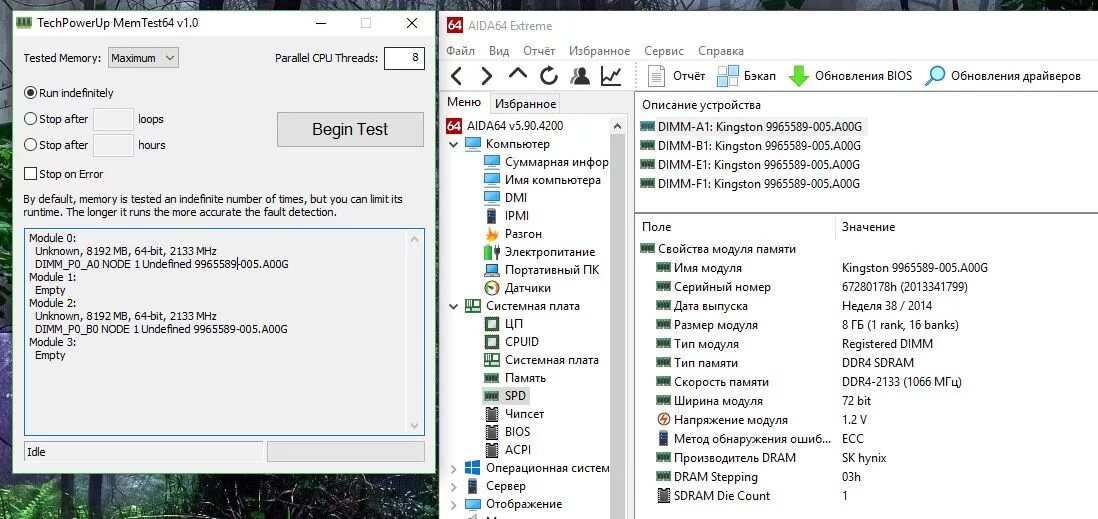Image resolution: width=1098 pixels, height=519 pixels.
Task: Select the Напряжение модуля row
Action: [x=867, y=420]
